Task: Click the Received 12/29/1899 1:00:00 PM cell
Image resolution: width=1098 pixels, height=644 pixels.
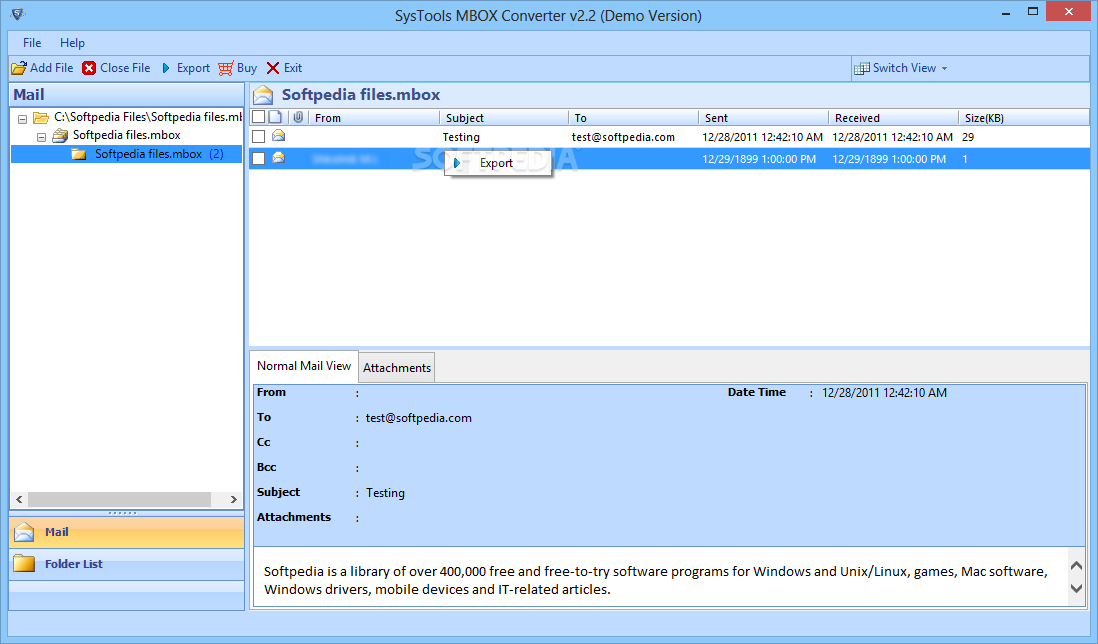Action: [889, 159]
